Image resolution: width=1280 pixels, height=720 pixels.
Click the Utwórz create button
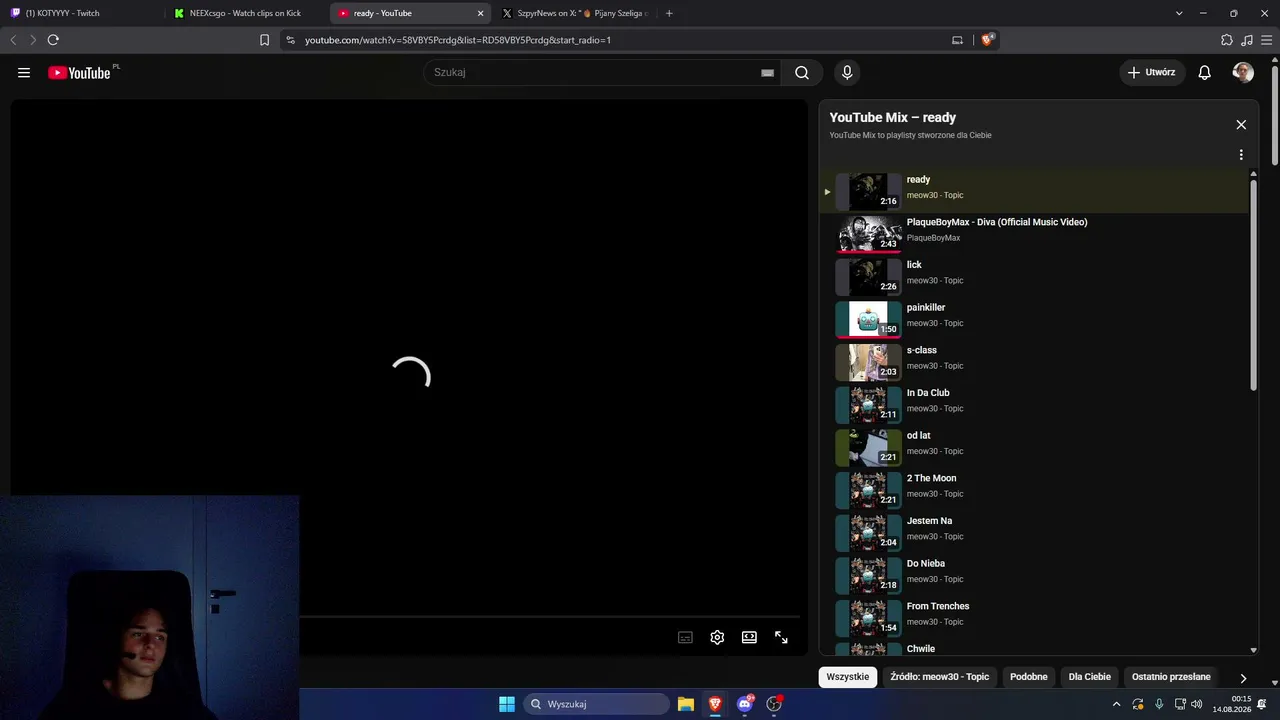[x=1152, y=72]
